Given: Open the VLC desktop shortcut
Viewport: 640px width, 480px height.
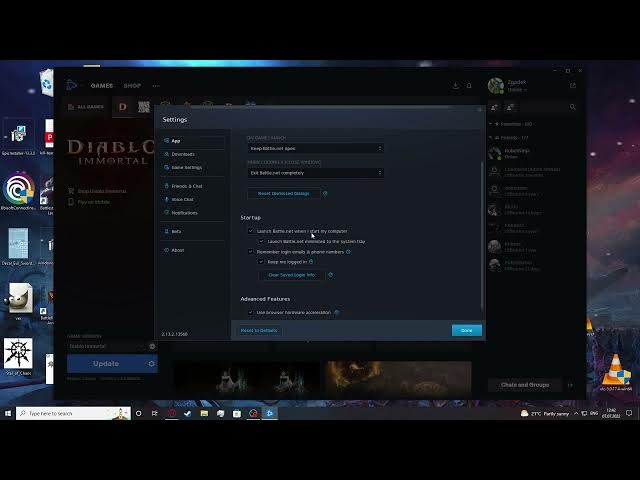Looking at the screenshot, I should point(616,373).
